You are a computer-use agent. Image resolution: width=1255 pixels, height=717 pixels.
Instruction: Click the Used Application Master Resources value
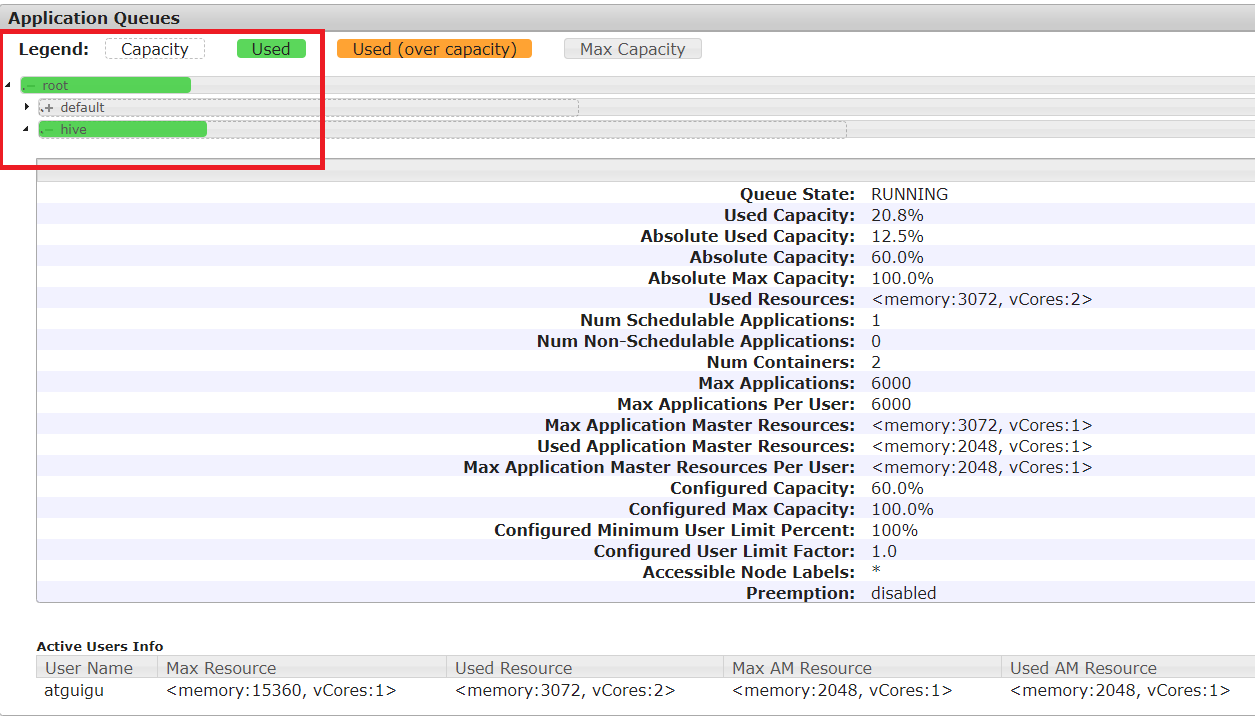click(x=981, y=446)
